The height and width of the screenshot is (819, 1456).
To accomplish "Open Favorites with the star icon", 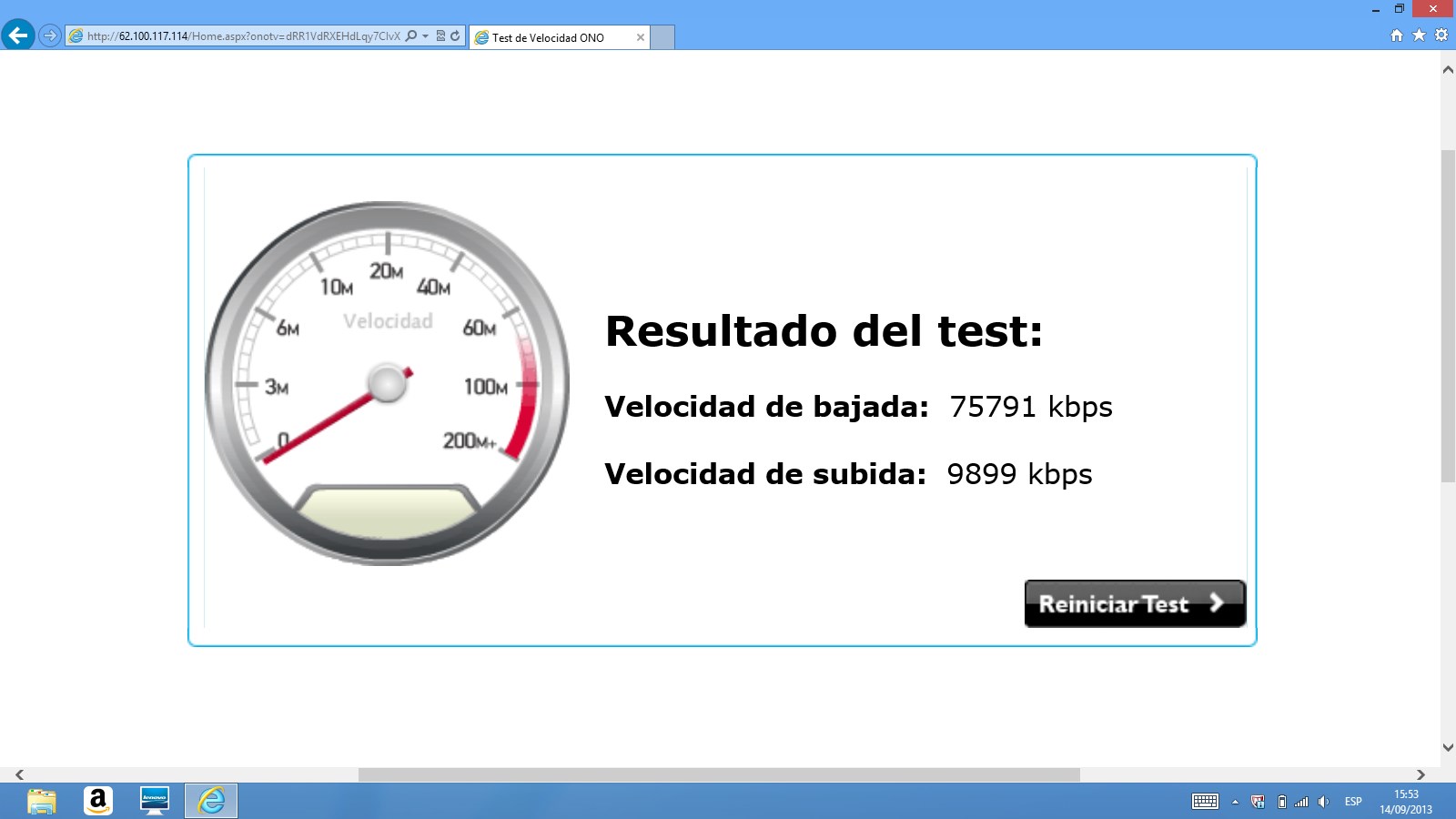I will 1419,35.
